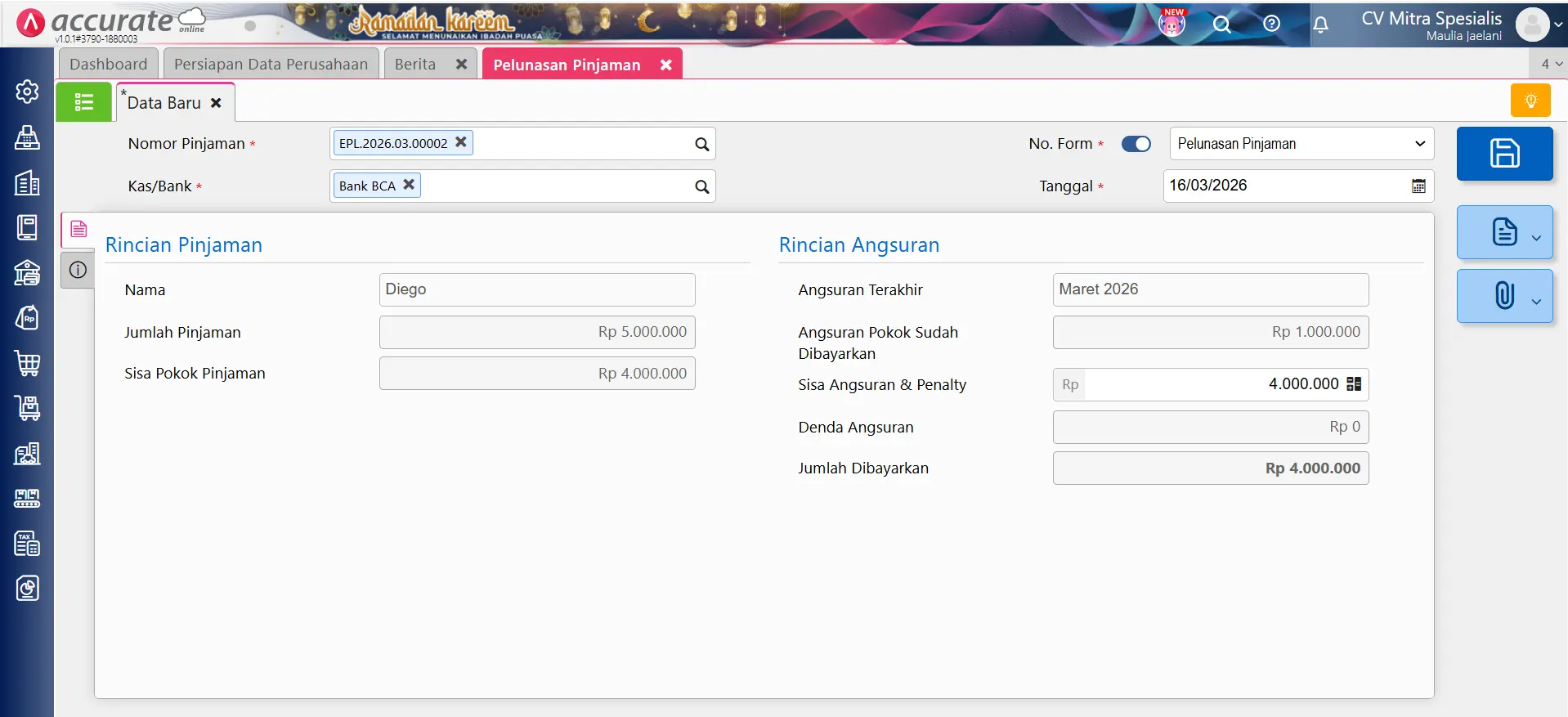Open the notifications bell icon
This screenshot has height=717, width=1568.
point(1320,25)
